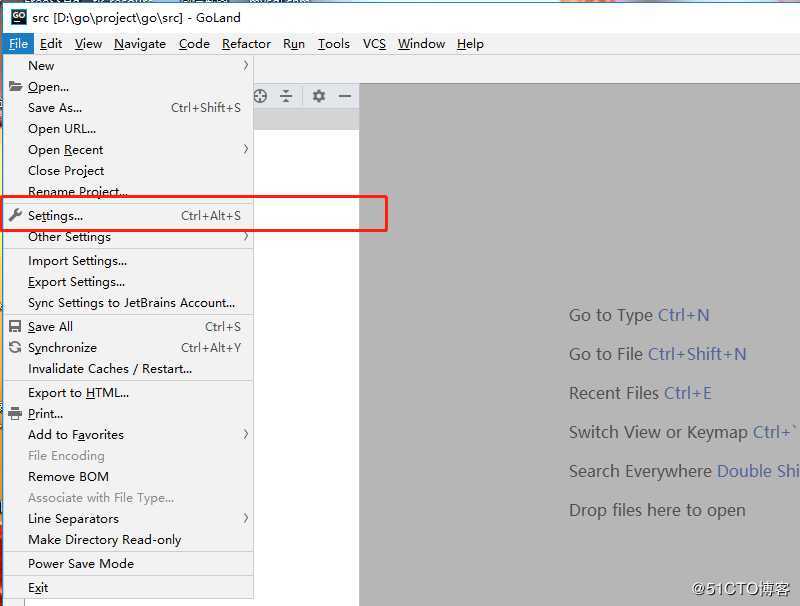
Task: Open the View menu
Action: (x=88, y=44)
